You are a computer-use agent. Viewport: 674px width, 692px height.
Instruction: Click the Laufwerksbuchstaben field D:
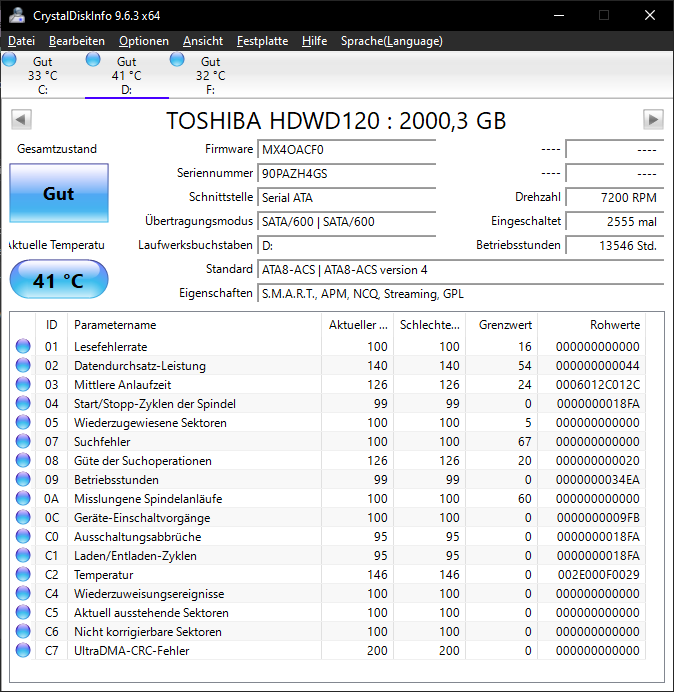pyautogui.click(x=346, y=245)
